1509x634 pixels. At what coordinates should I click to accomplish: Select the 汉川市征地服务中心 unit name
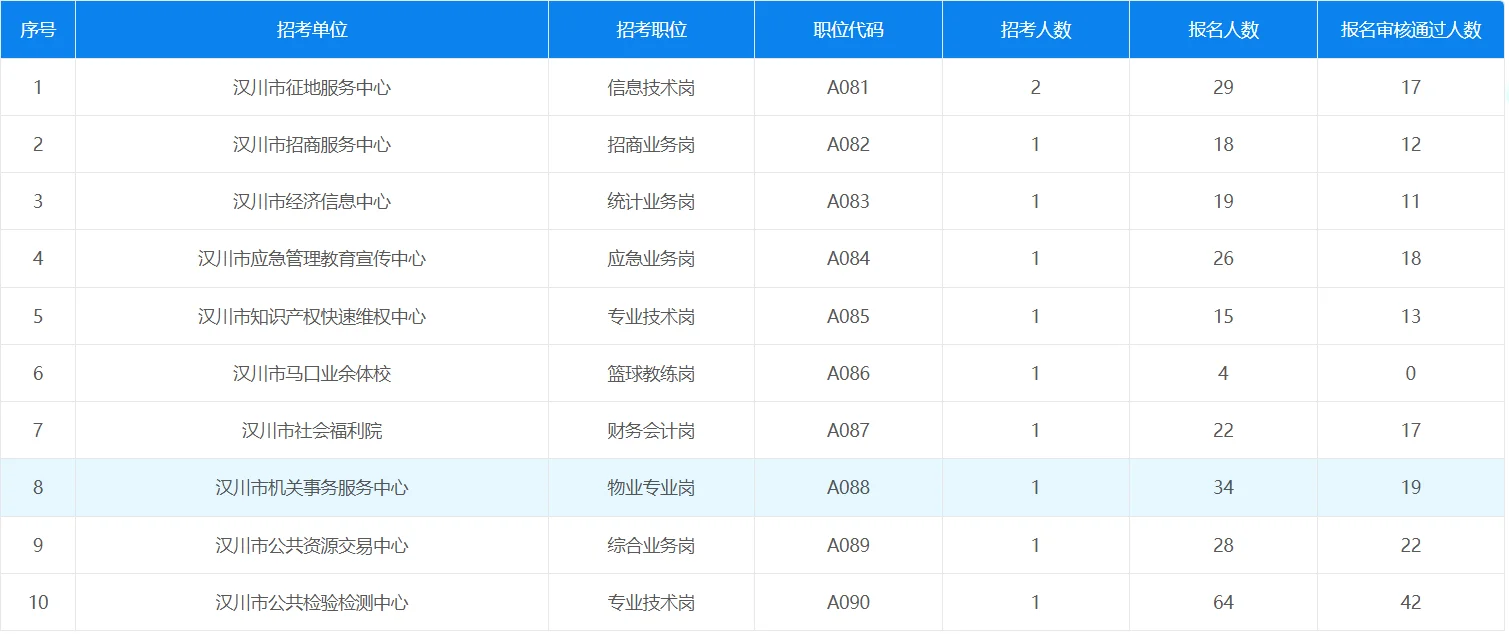[x=311, y=86]
